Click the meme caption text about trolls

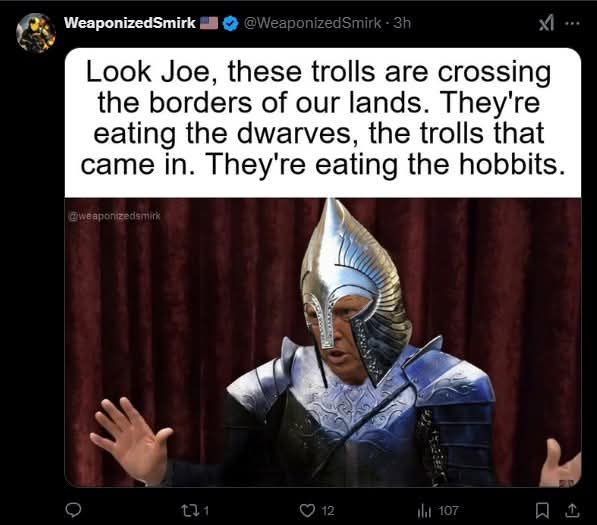coord(323,118)
